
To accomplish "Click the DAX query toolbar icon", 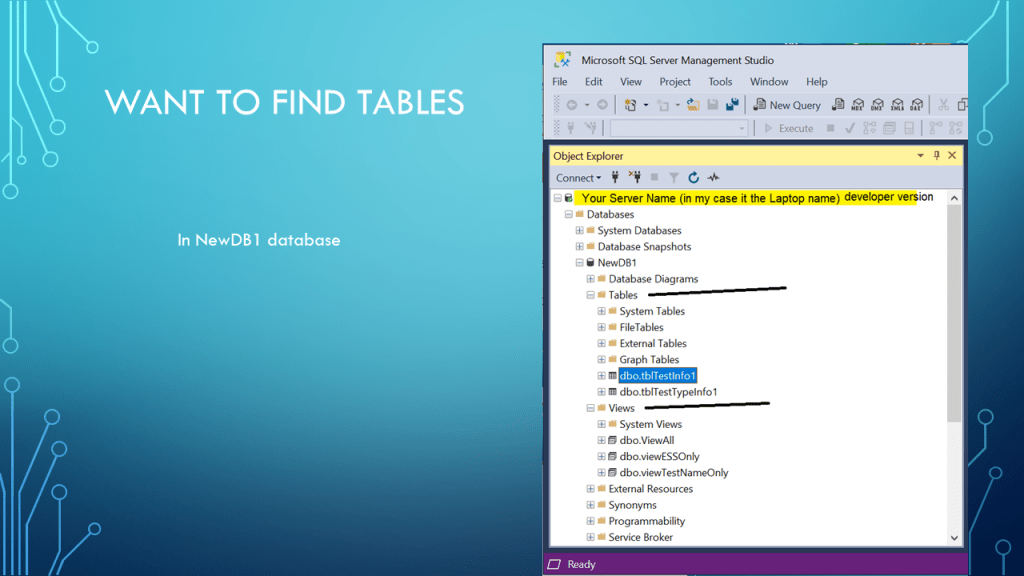I will coord(916,105).
